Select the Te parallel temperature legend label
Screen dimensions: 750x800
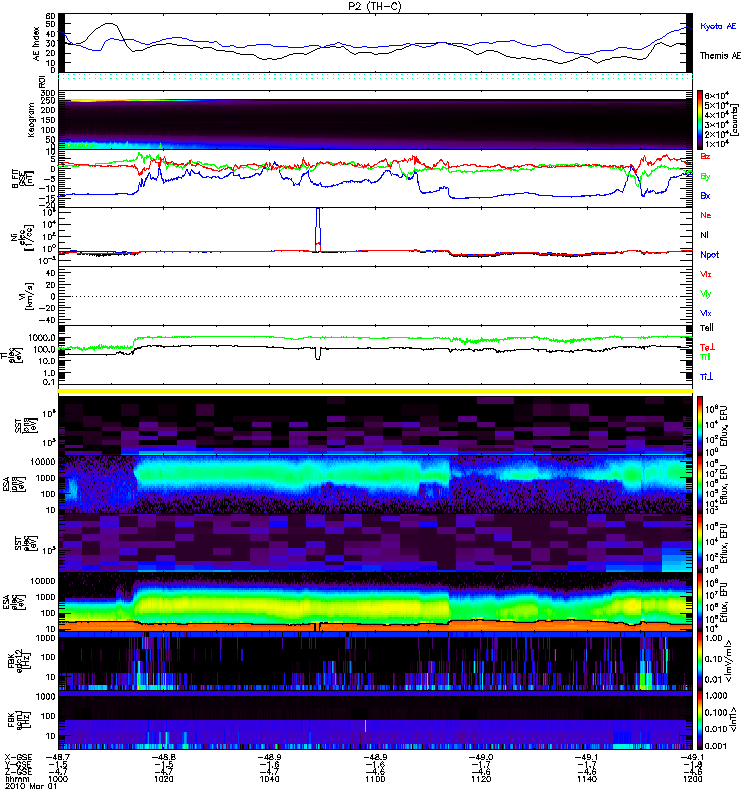(x=707, y=328)
